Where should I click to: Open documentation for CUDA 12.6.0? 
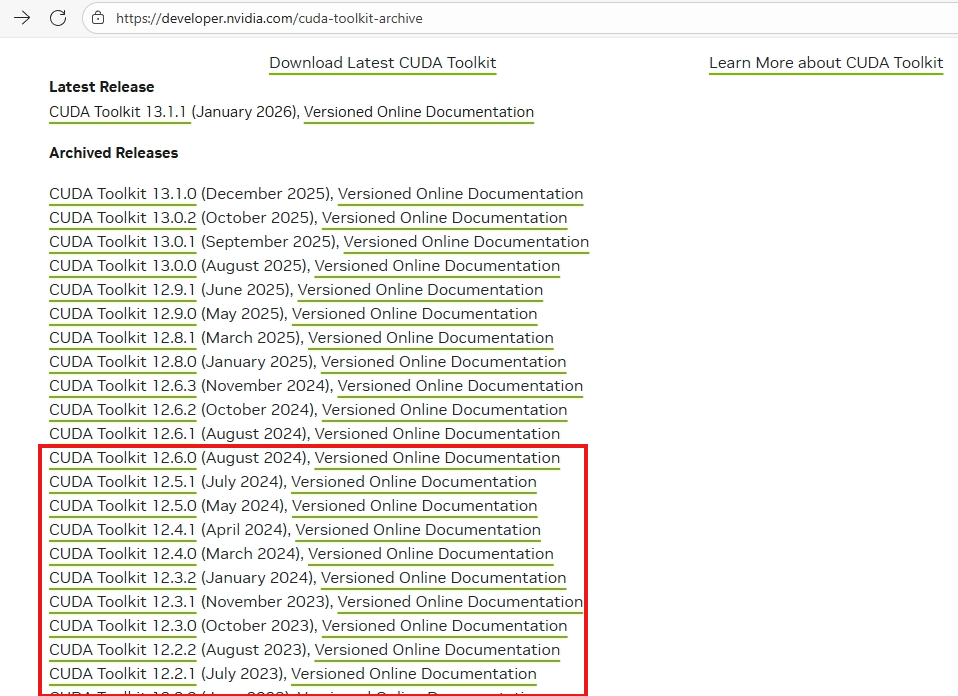pyautogui.click(x=437, y=458)
